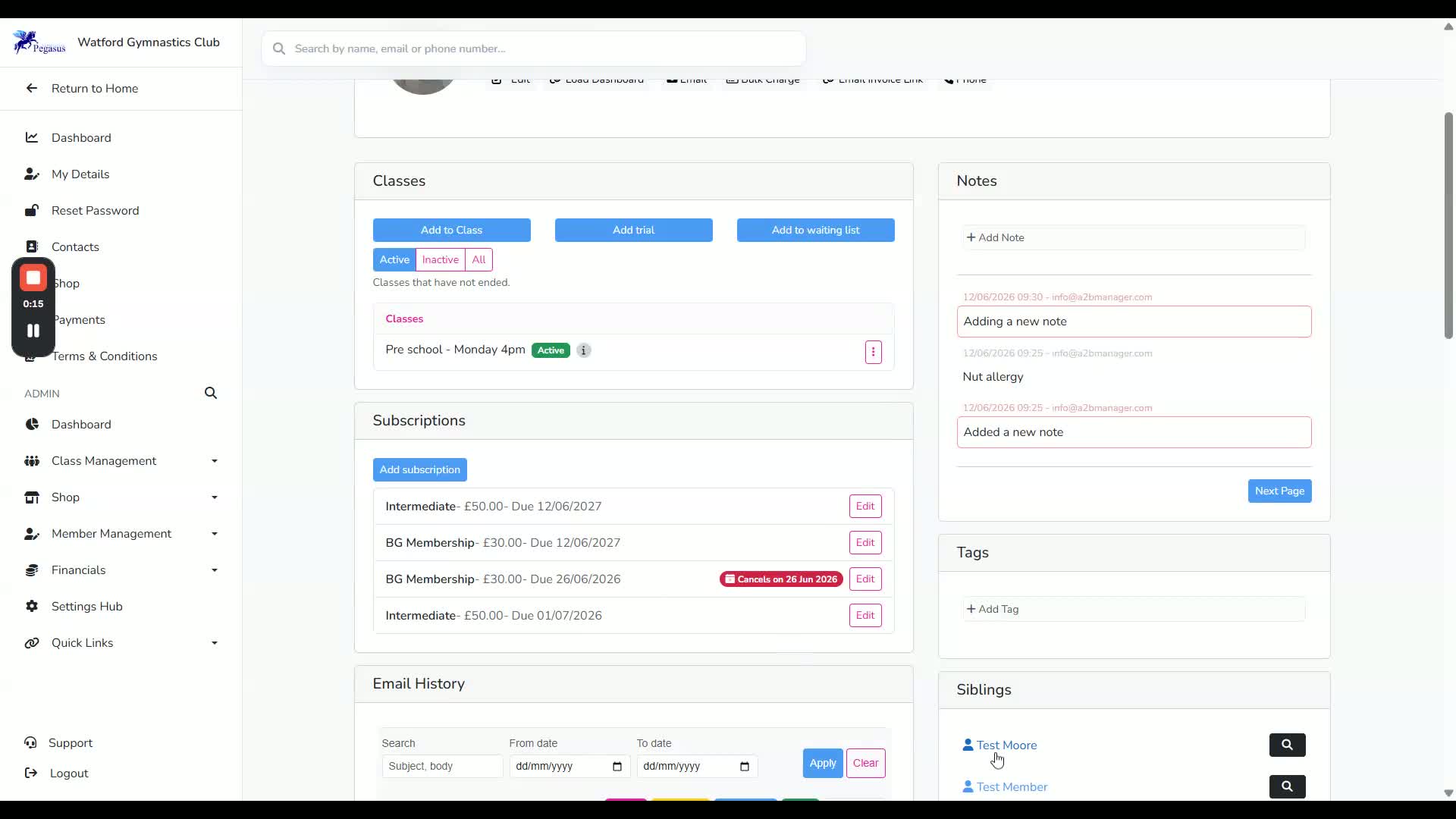The width and height of the screenshot is (1456, 819).
Task: Click magnifier button next to Test Member
Action: pyautogui.click(x=1287, y=786)
